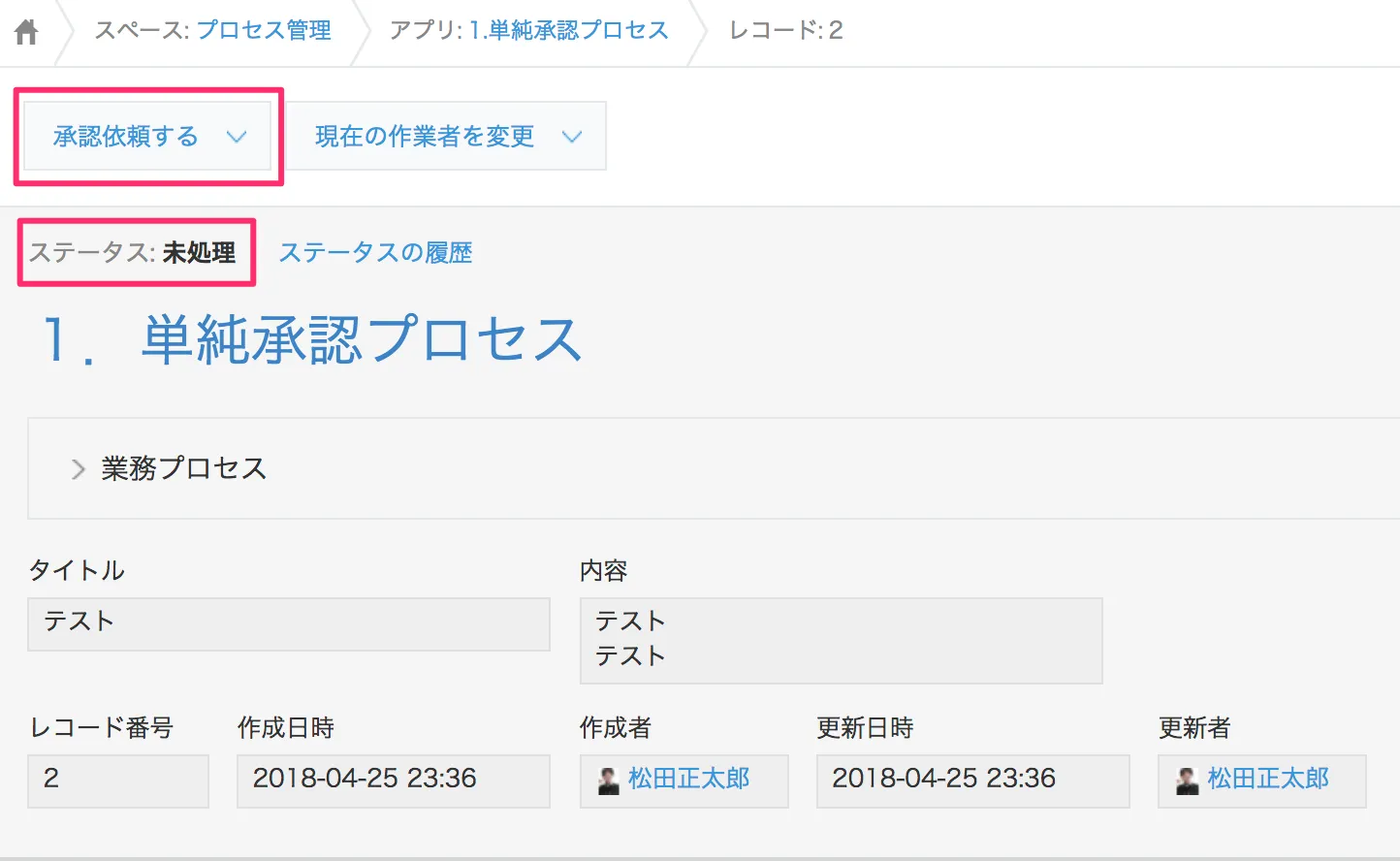
Task: Click the 承認依頼する action button
Action: click(147, 137)
